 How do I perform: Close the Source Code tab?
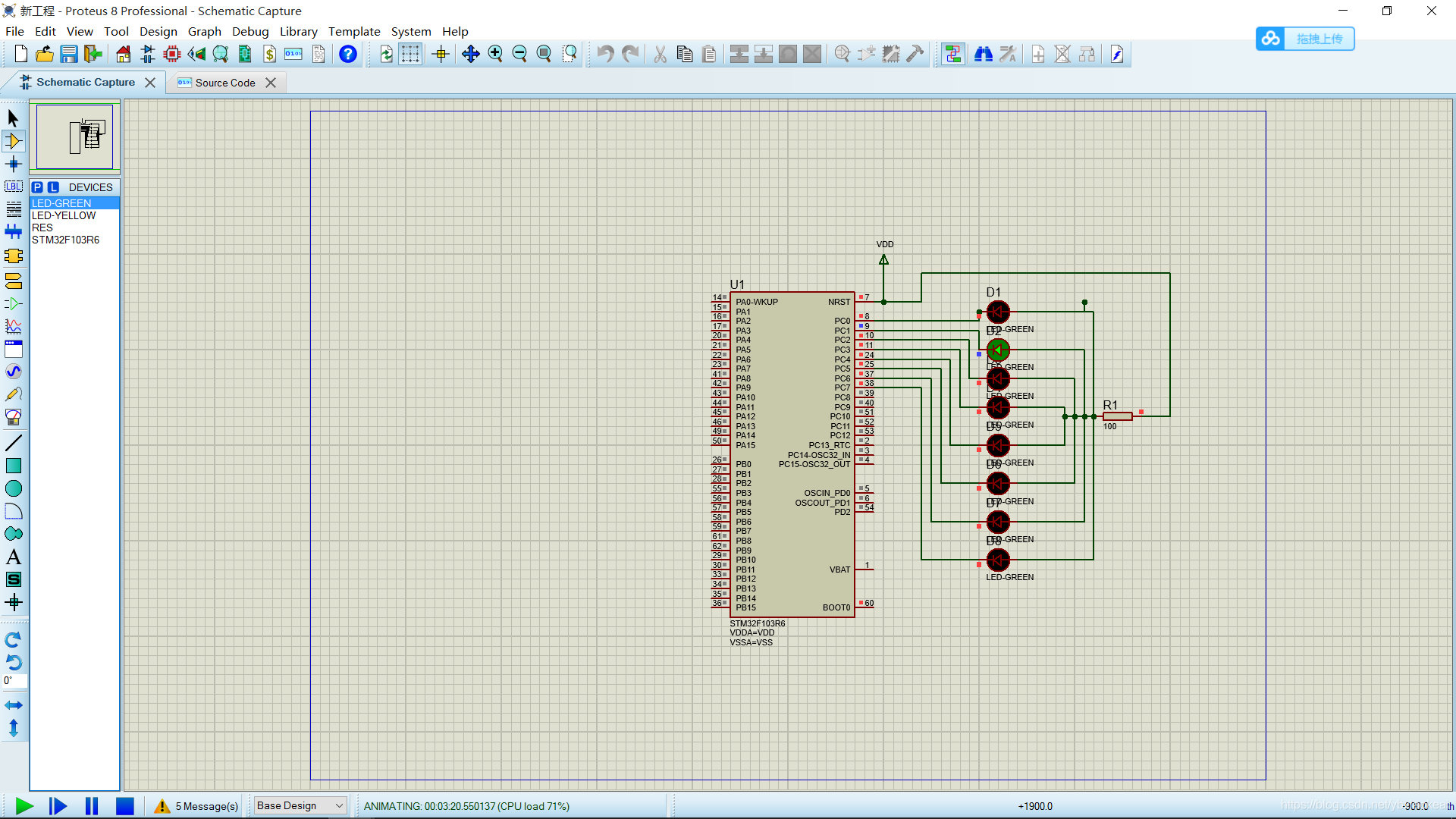point(271,83)
